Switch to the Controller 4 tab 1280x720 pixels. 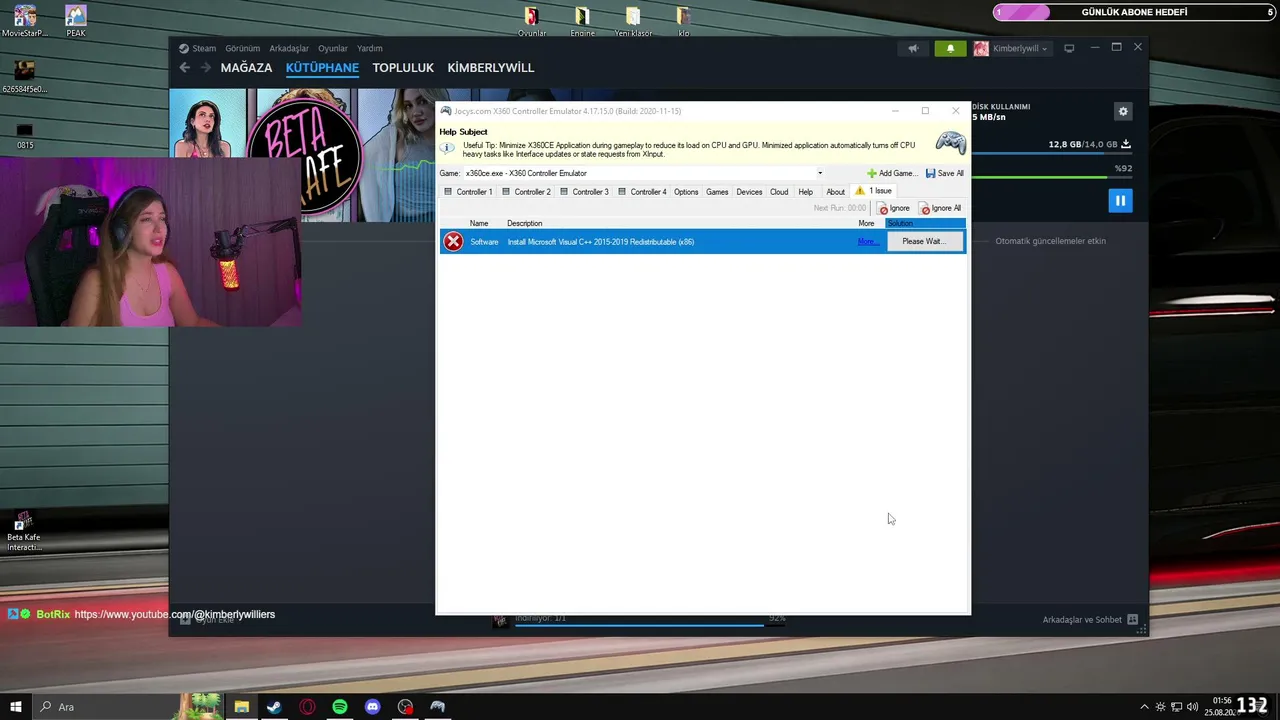pyautogui.click(x=642, y=191)
